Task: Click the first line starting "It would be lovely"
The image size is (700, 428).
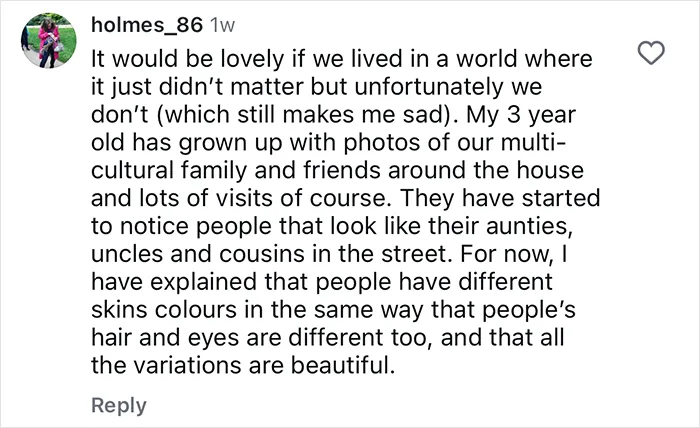Action: click(x=342, y=59)
